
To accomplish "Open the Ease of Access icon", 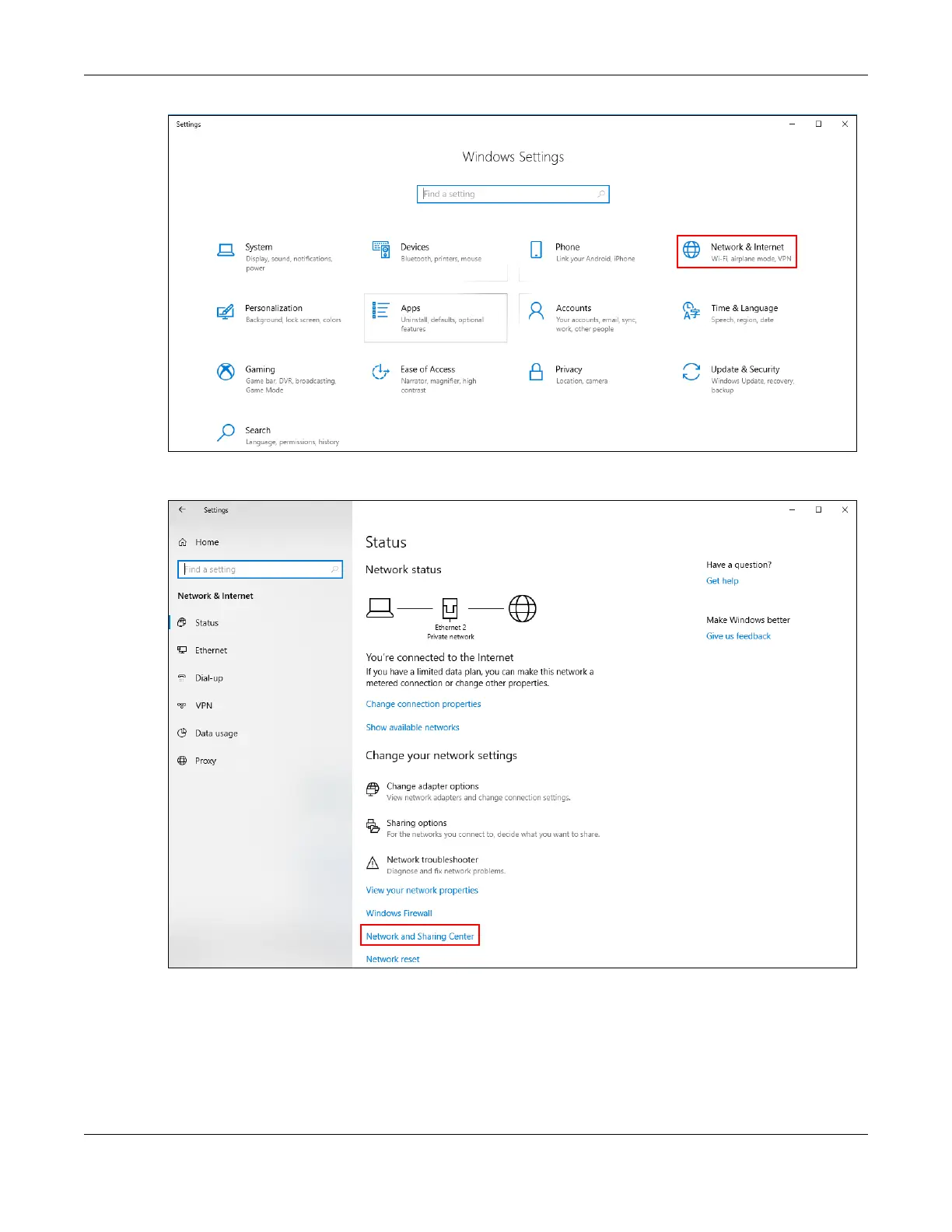I will 380,372.
